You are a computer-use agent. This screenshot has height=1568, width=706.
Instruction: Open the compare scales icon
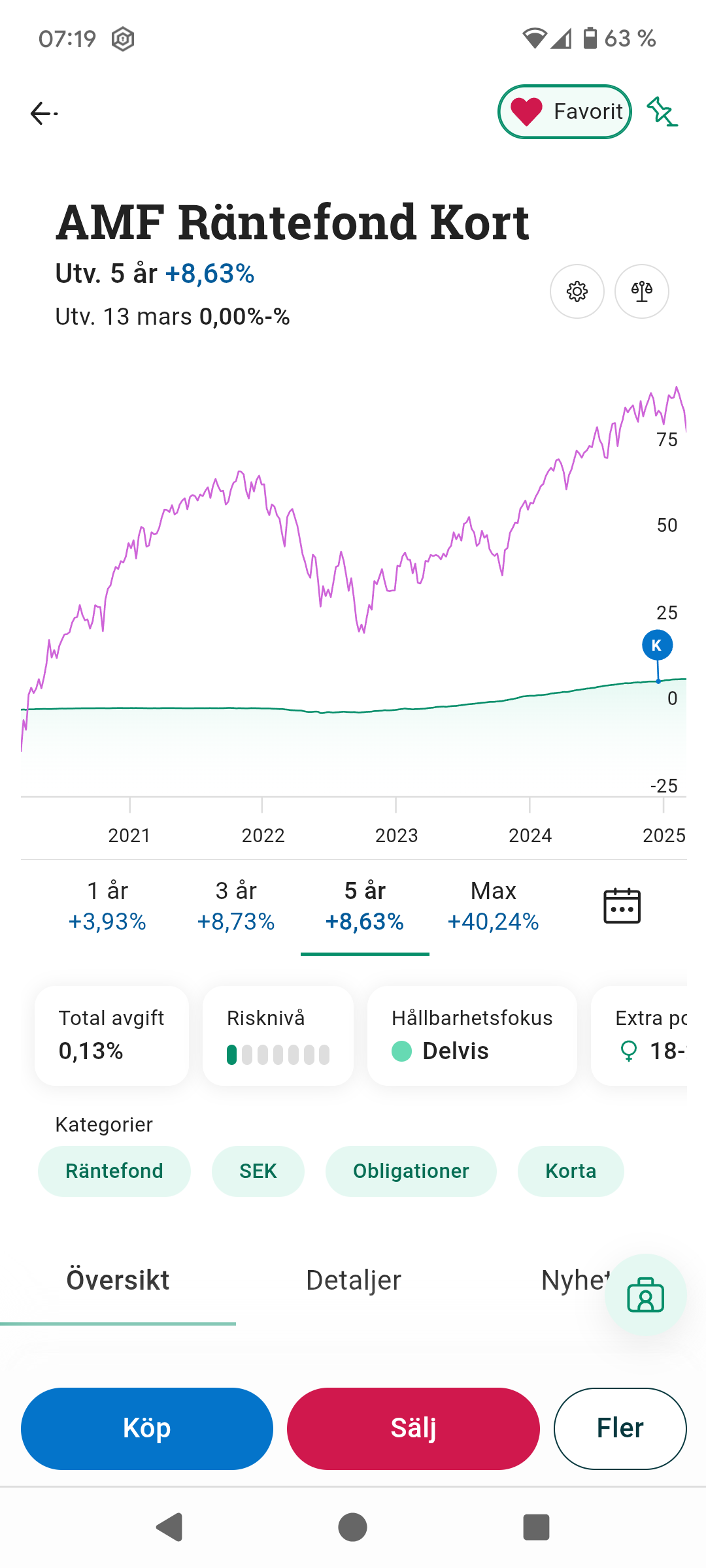pyautogui.click(x=641, y=291)
